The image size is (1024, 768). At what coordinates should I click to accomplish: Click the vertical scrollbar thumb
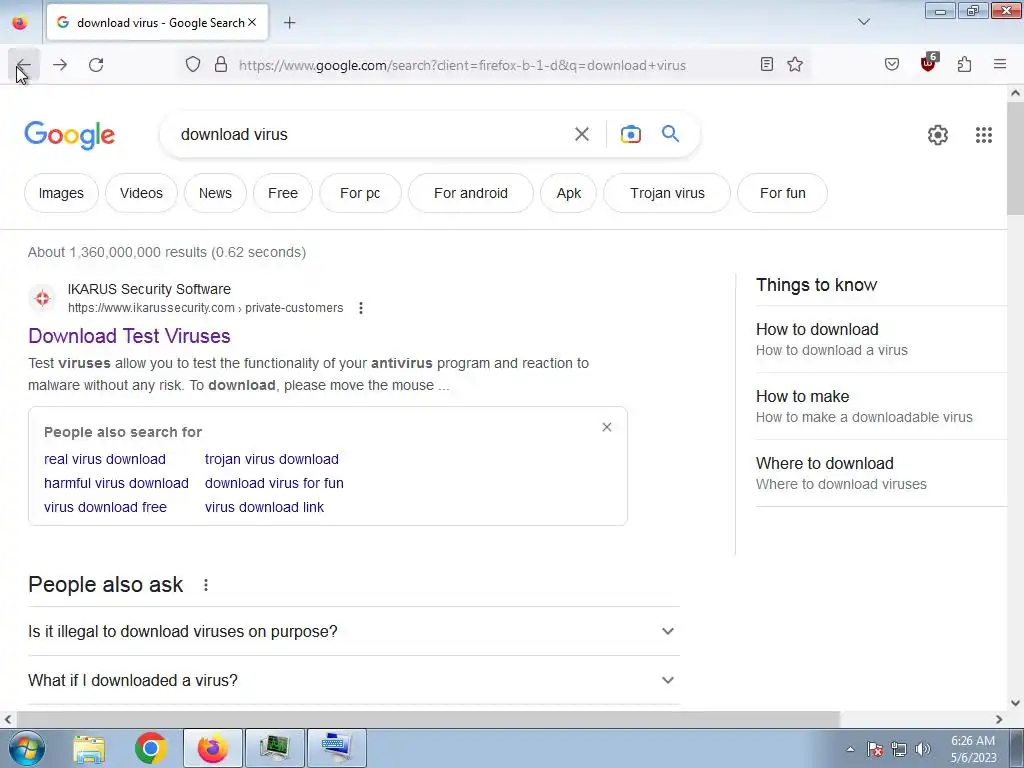(x=1015, y=159)
